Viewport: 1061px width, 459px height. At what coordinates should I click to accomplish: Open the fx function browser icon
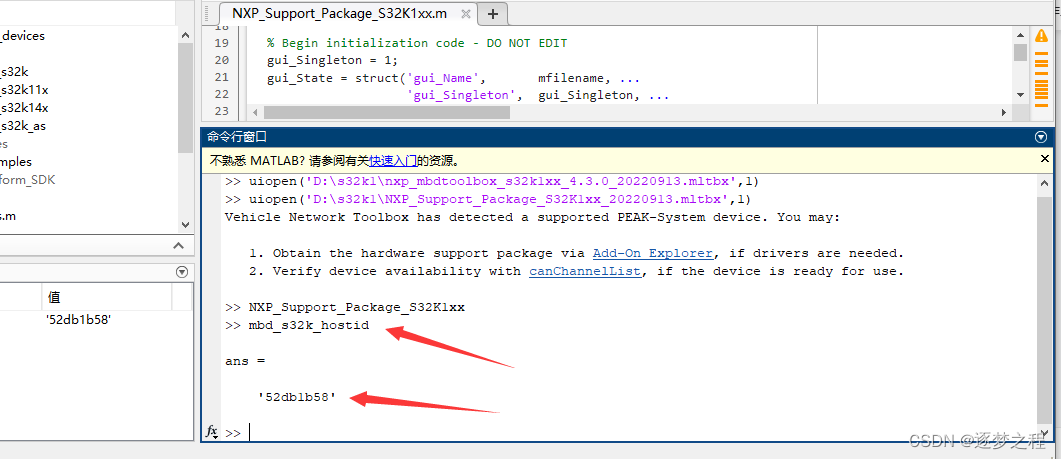[212, 431]
